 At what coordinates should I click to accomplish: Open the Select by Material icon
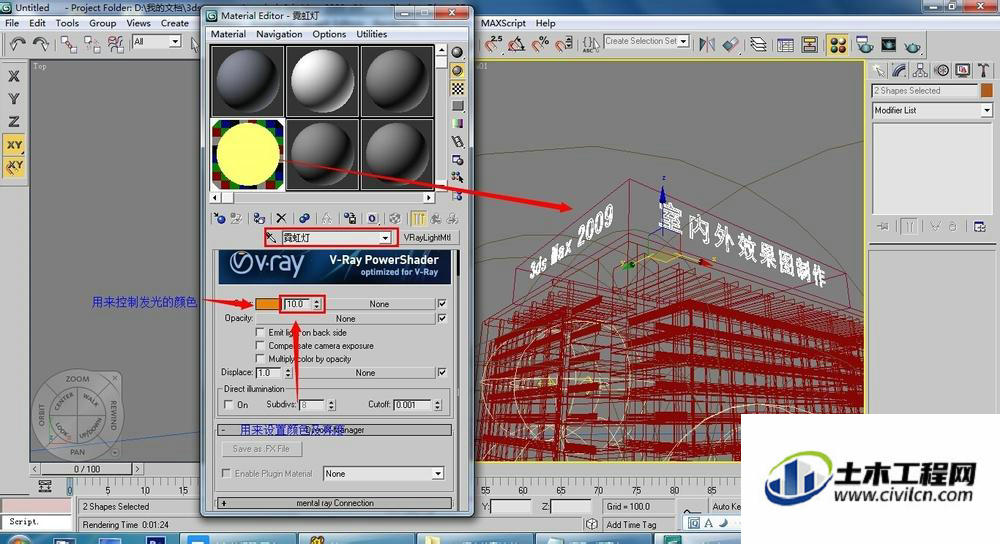click(x=457, y=177)
